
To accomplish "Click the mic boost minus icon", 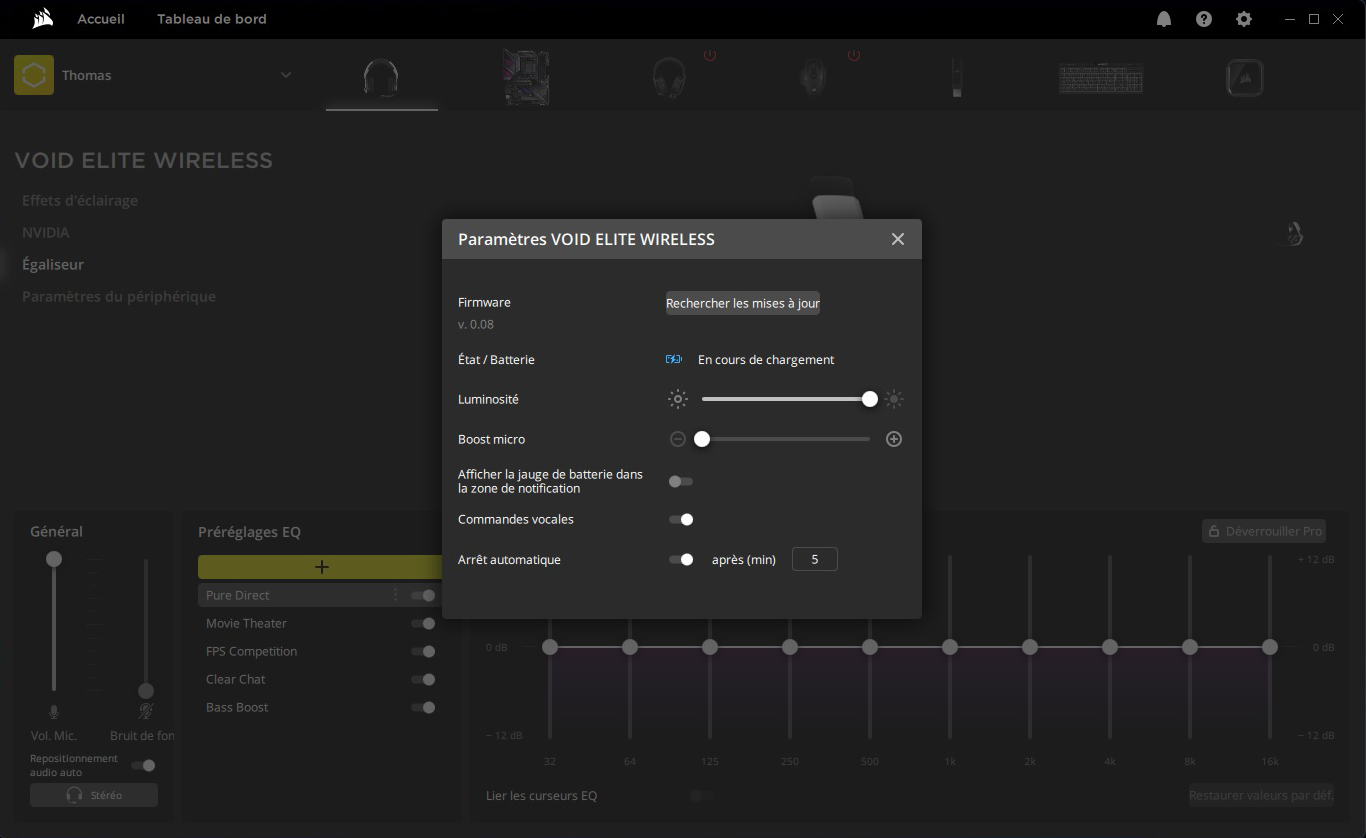I will 678,439.
